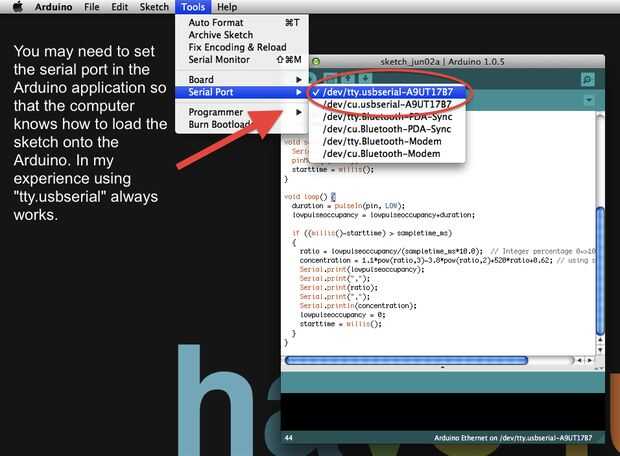Open the Arduino application menu
The height and width of the screenshot is (456, 620).
coord(53,7)
